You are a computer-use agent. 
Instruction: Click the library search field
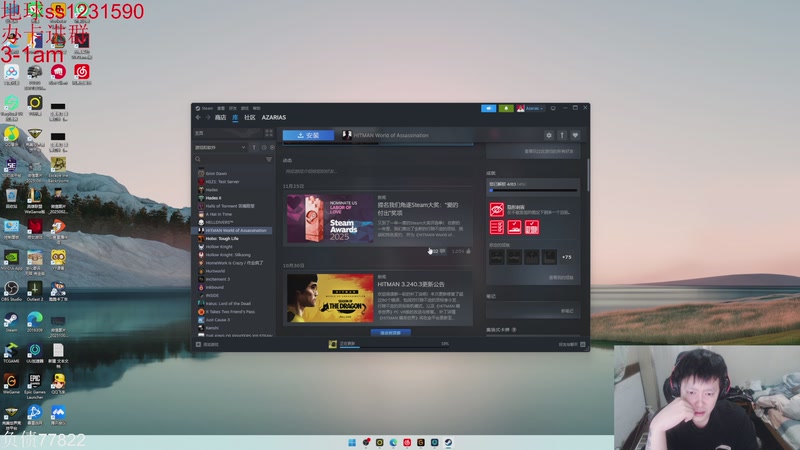point(230,160)
